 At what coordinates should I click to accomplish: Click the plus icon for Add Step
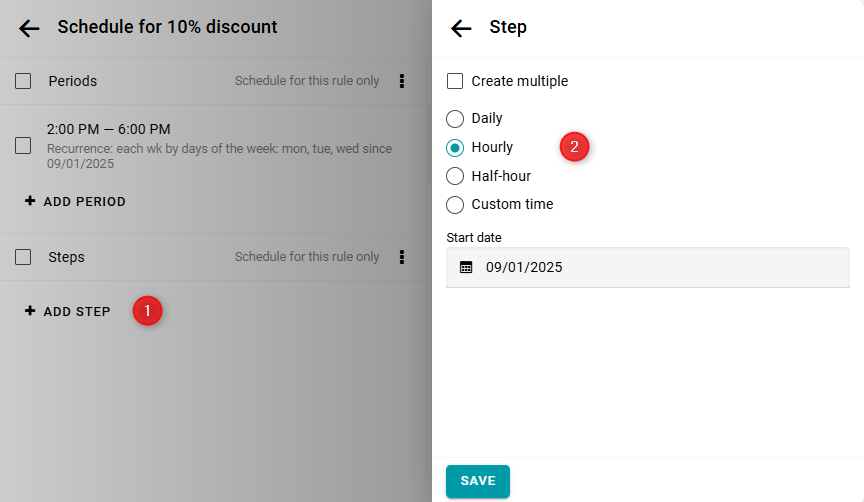click(30, 311)
